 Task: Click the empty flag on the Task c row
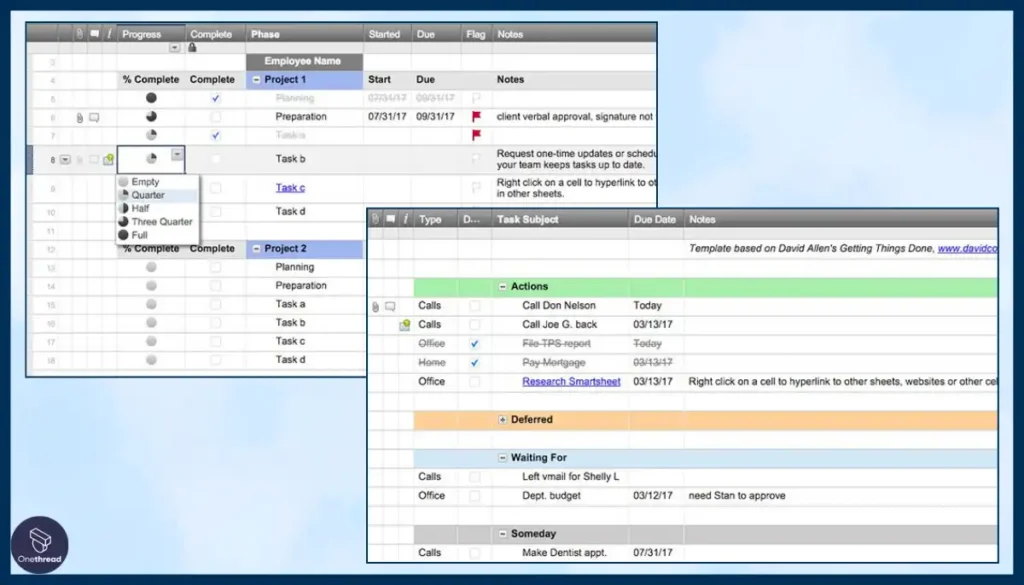pyautogui.click(x=476, y=188)
